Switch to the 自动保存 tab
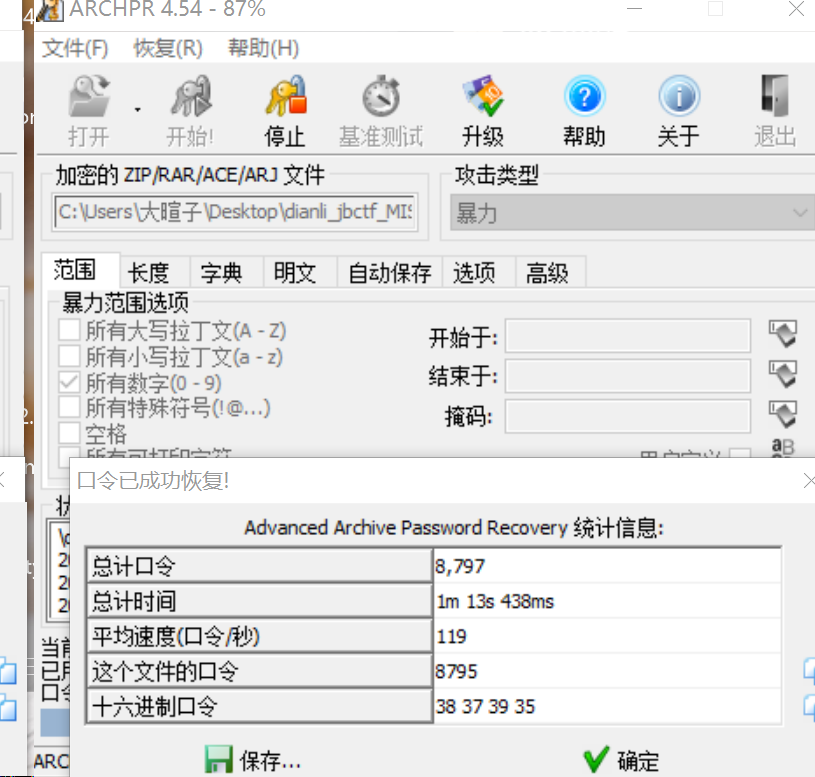Image resolution: width=815 pixels, height=777 pixels. [390, 272]
